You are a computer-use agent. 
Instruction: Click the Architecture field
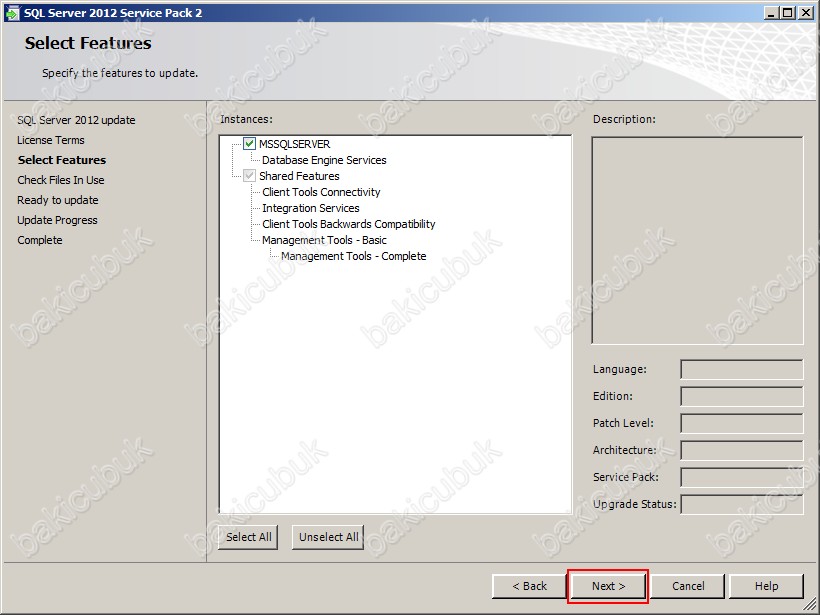pos(742,450)
